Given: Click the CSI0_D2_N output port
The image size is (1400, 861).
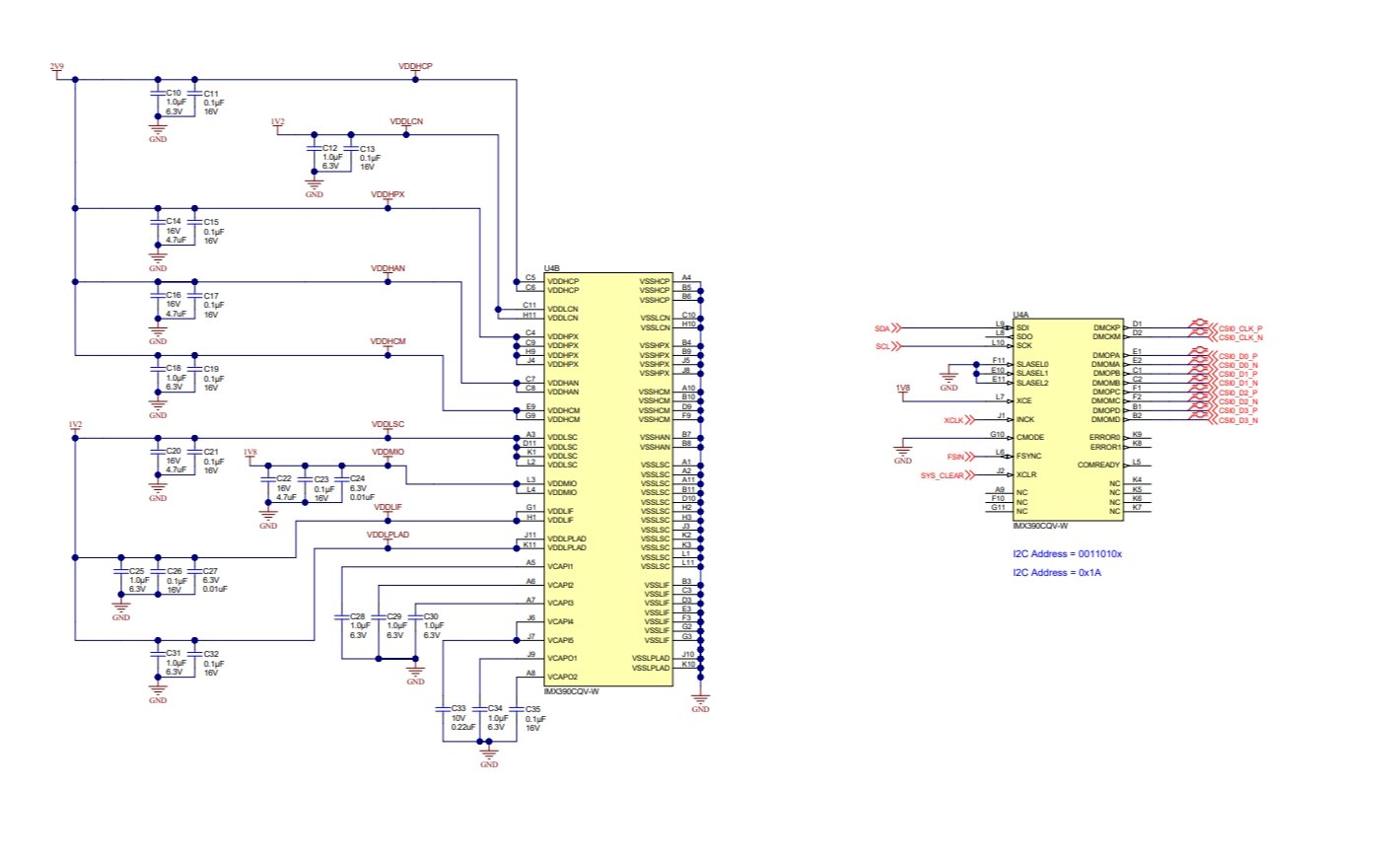Looking at the screenshot, I should click(1233, 401).
